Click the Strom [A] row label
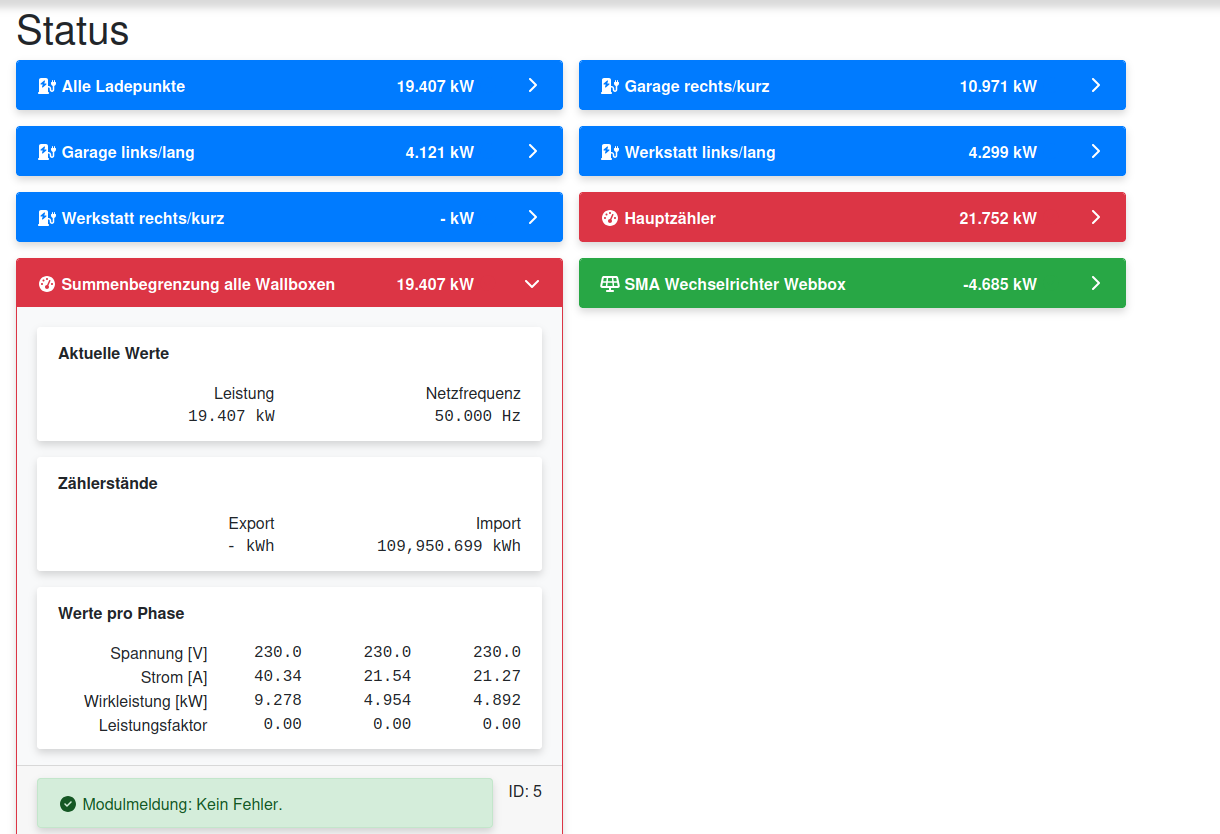 point(174,677)
